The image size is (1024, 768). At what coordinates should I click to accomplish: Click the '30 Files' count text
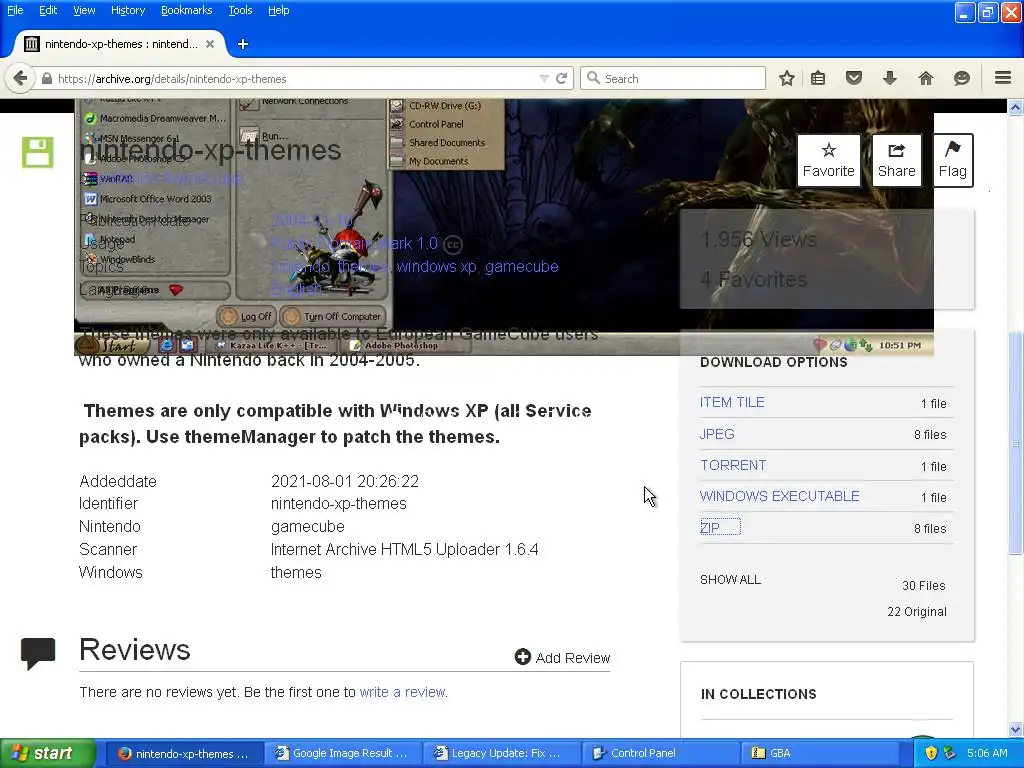click(x=923, y=586)
